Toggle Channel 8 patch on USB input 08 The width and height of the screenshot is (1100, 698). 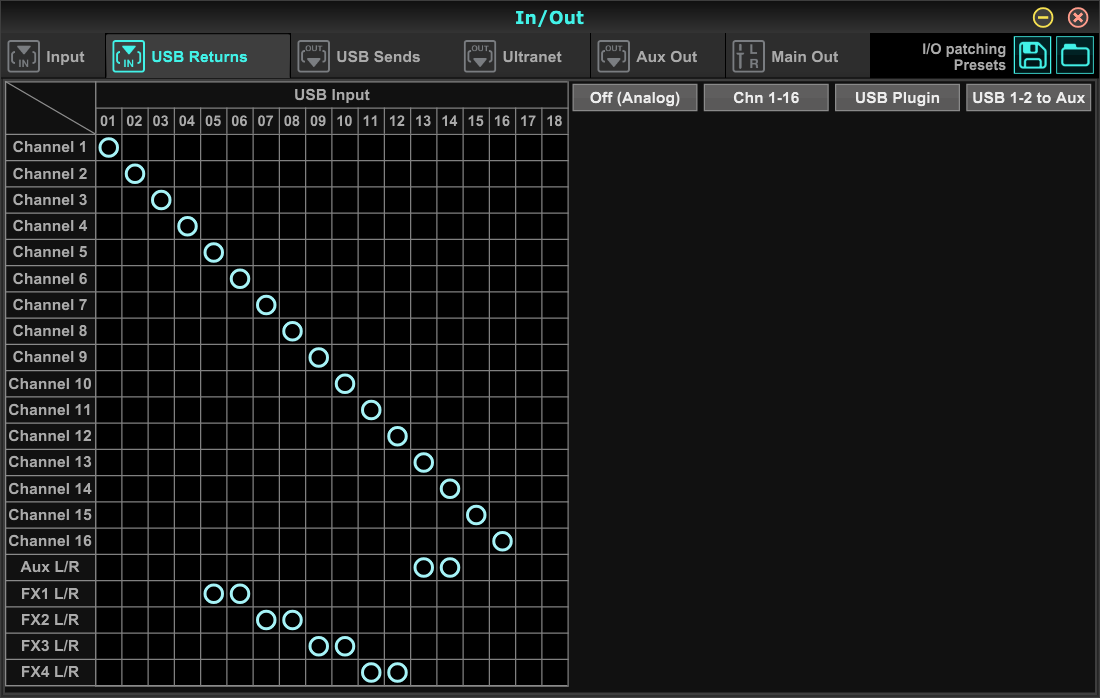(x=292, y=331)
